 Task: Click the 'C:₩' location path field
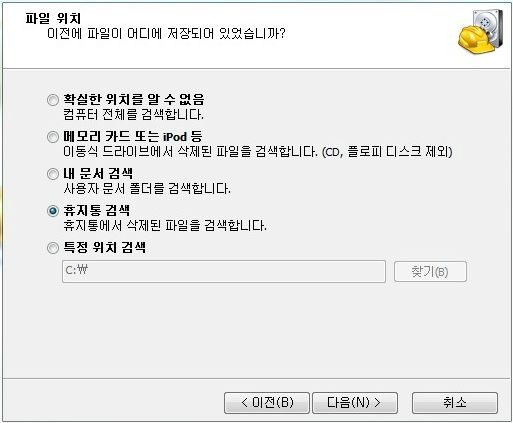[224, 271]
